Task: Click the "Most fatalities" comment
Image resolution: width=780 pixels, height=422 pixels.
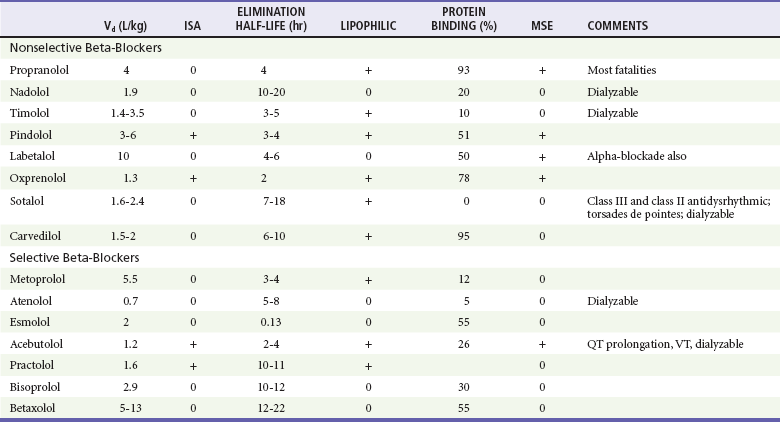Action: (626, 71)
